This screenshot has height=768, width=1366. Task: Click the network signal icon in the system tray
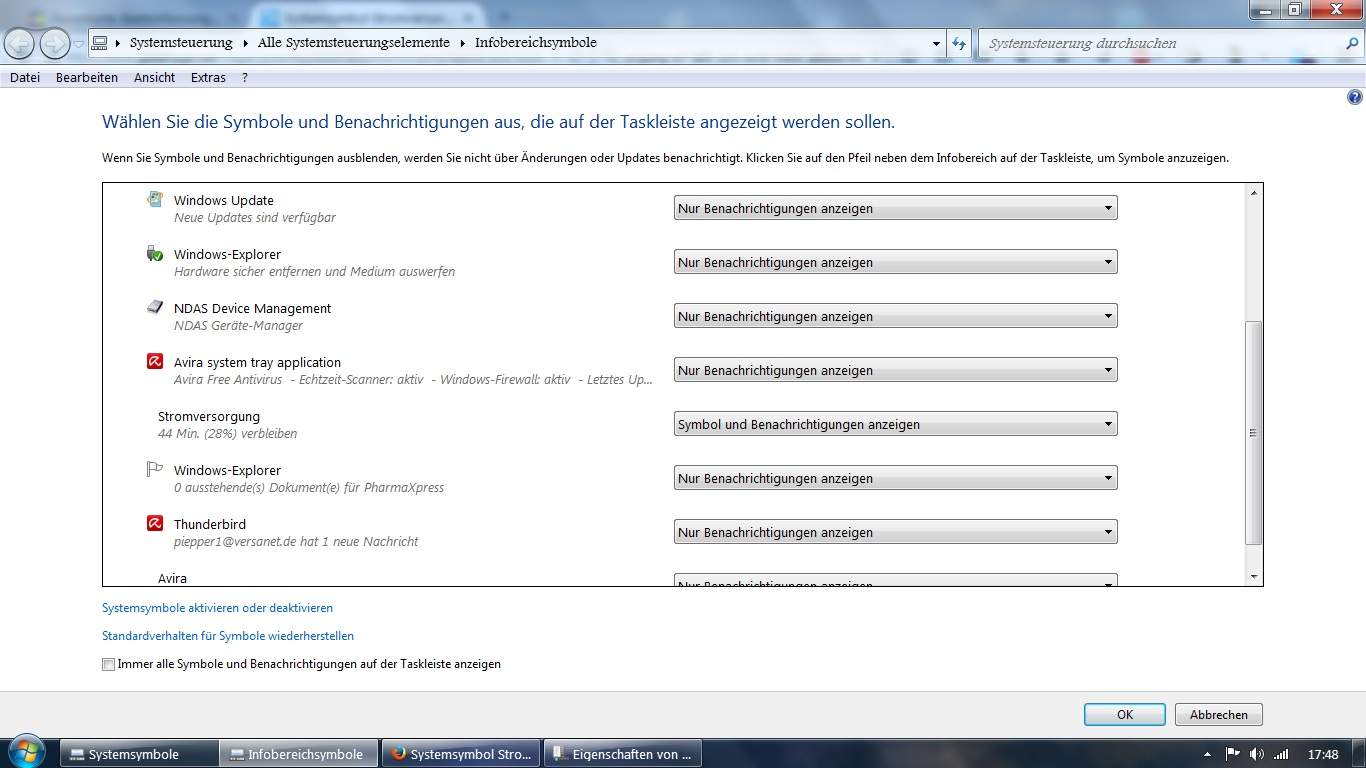click(x=1281, y=753)
